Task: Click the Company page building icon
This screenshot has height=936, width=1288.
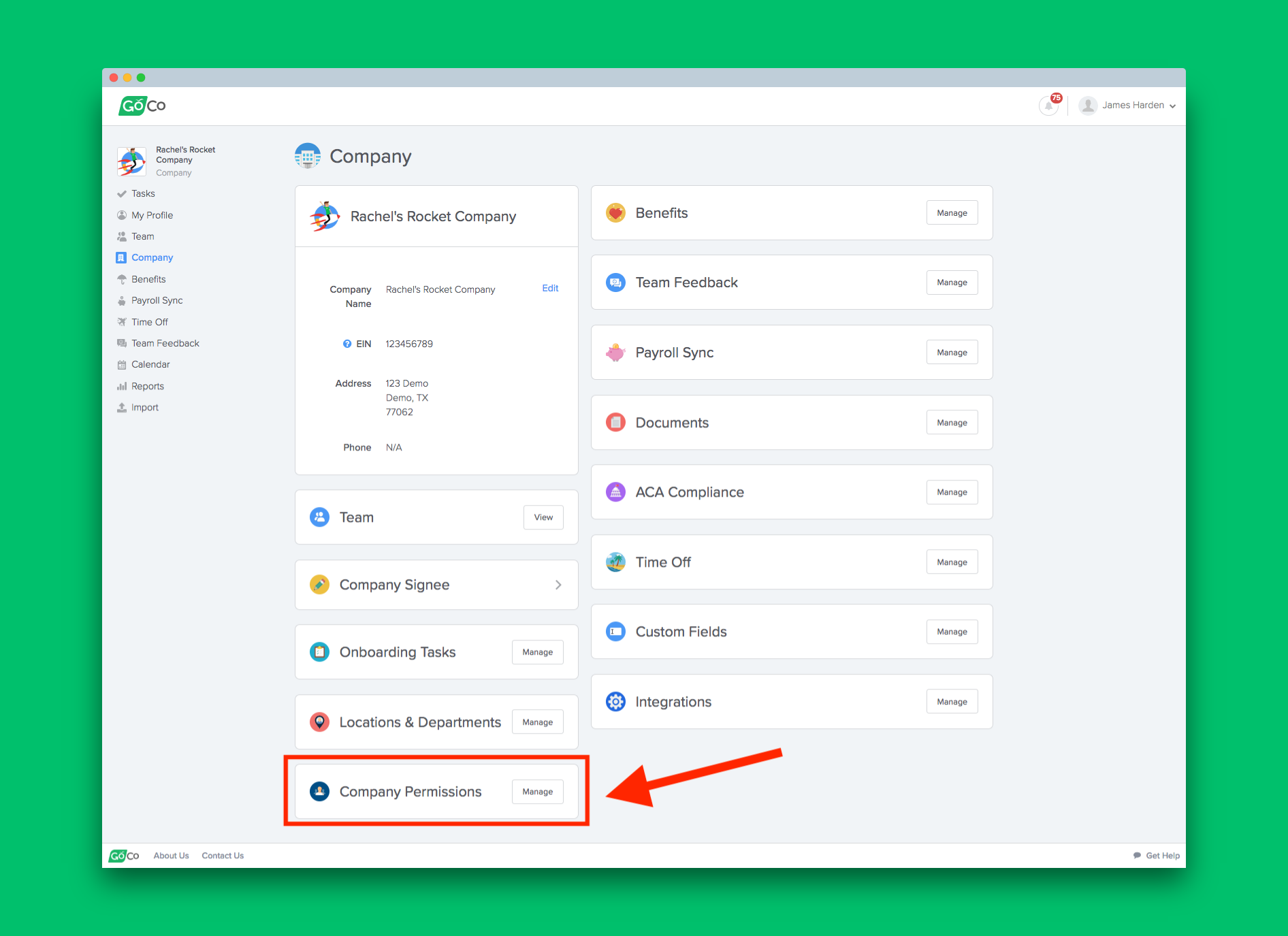Action: click(x=308, y=156)
